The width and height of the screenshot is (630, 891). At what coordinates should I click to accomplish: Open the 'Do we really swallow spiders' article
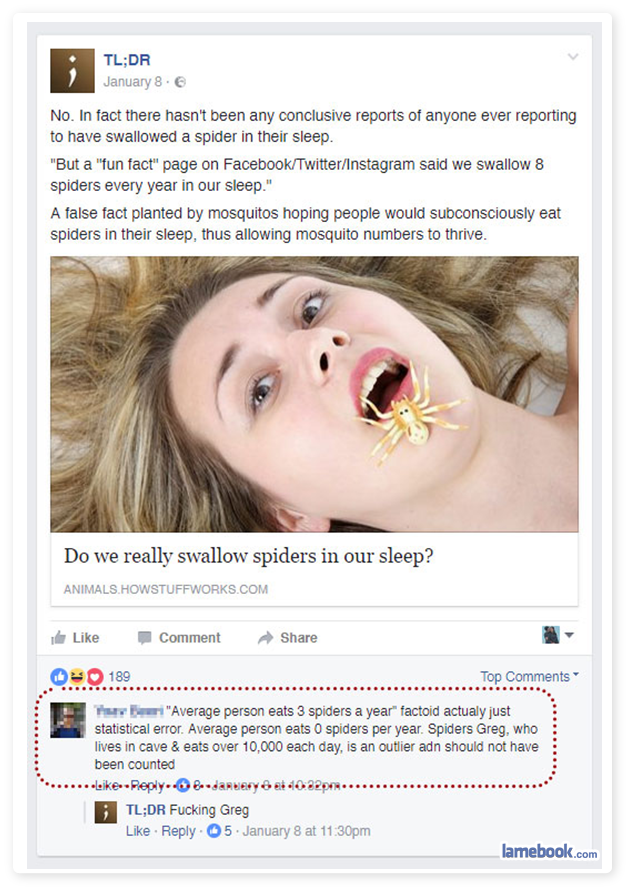249,556
